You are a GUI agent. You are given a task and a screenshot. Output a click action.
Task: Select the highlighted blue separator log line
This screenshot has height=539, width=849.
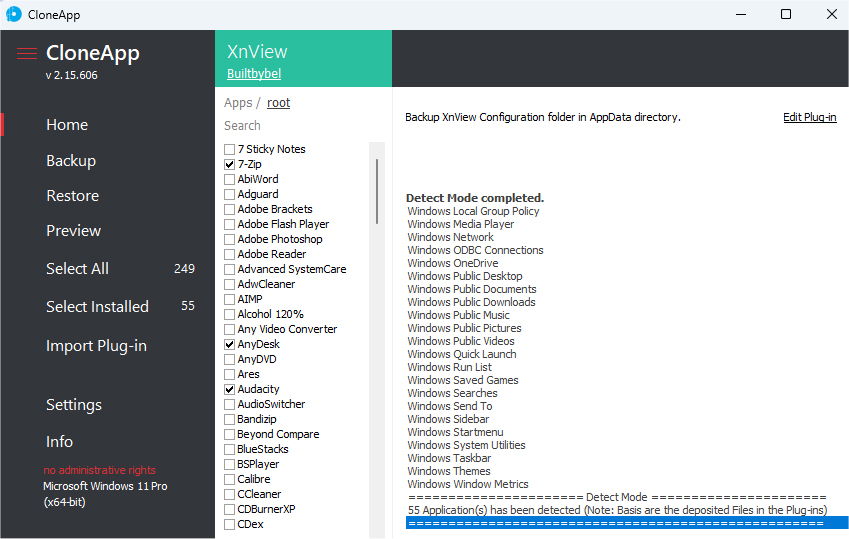[x=627, y=523]
